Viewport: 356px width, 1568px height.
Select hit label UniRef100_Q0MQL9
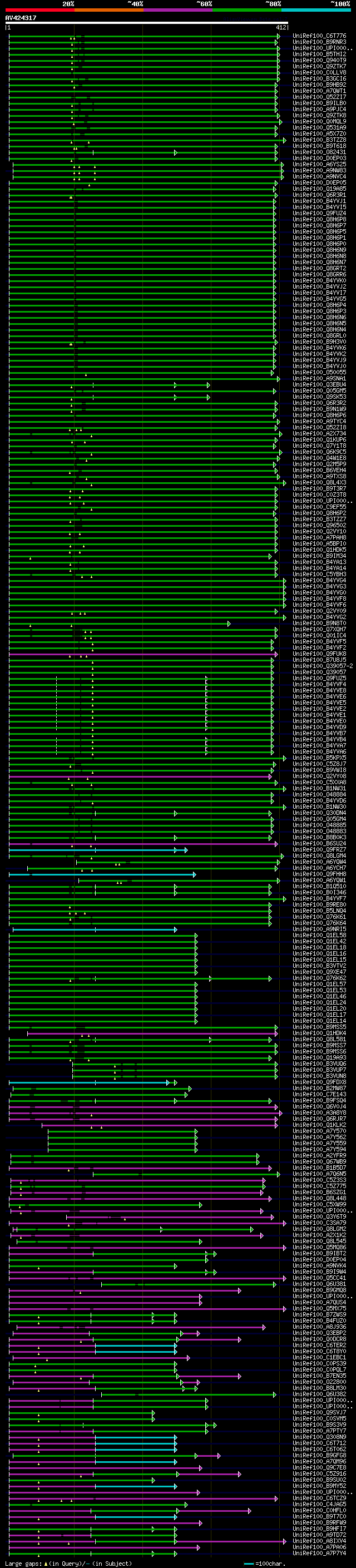(x=319, y=121)
